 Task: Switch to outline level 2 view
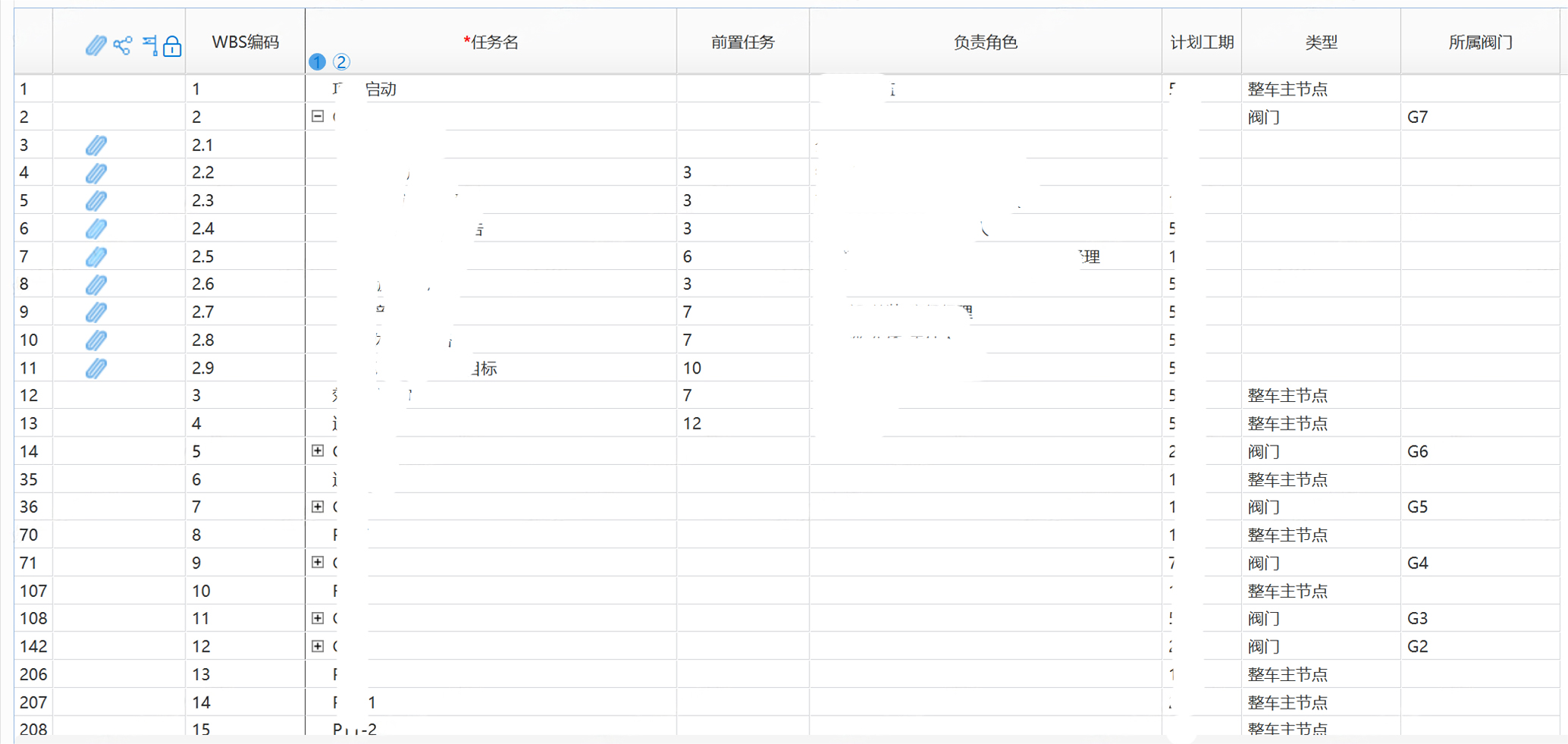point(341,62)
